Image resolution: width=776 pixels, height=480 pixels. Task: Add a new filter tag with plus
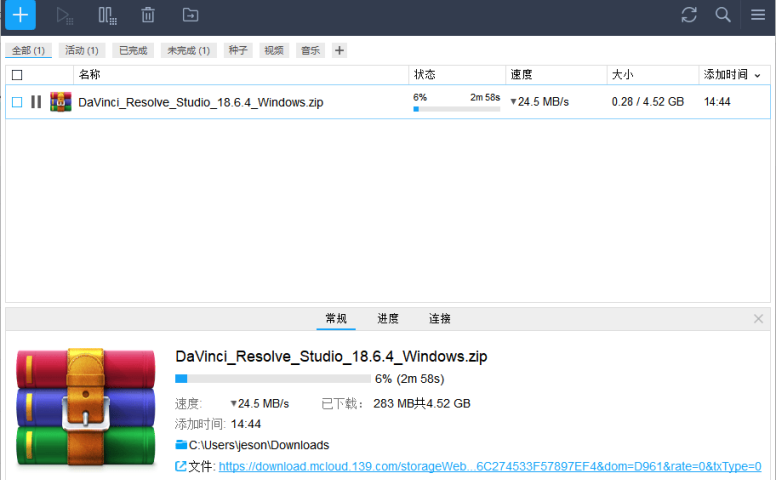pos(339,50)
